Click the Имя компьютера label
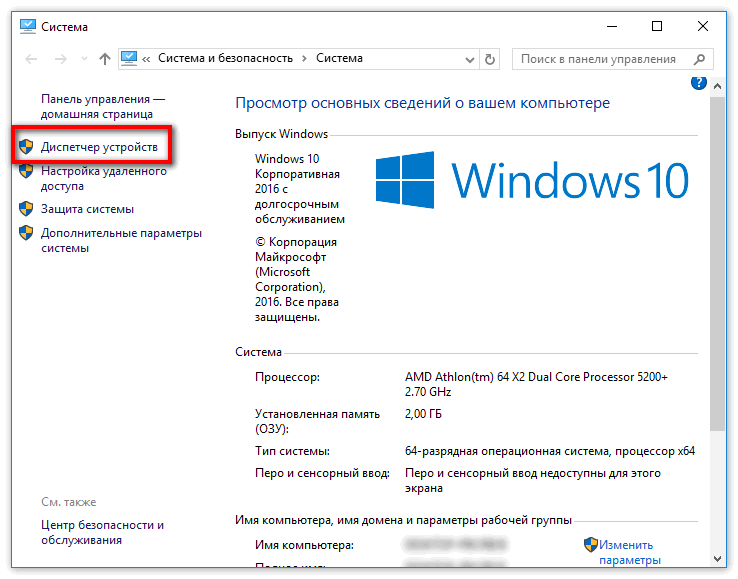 305,545
